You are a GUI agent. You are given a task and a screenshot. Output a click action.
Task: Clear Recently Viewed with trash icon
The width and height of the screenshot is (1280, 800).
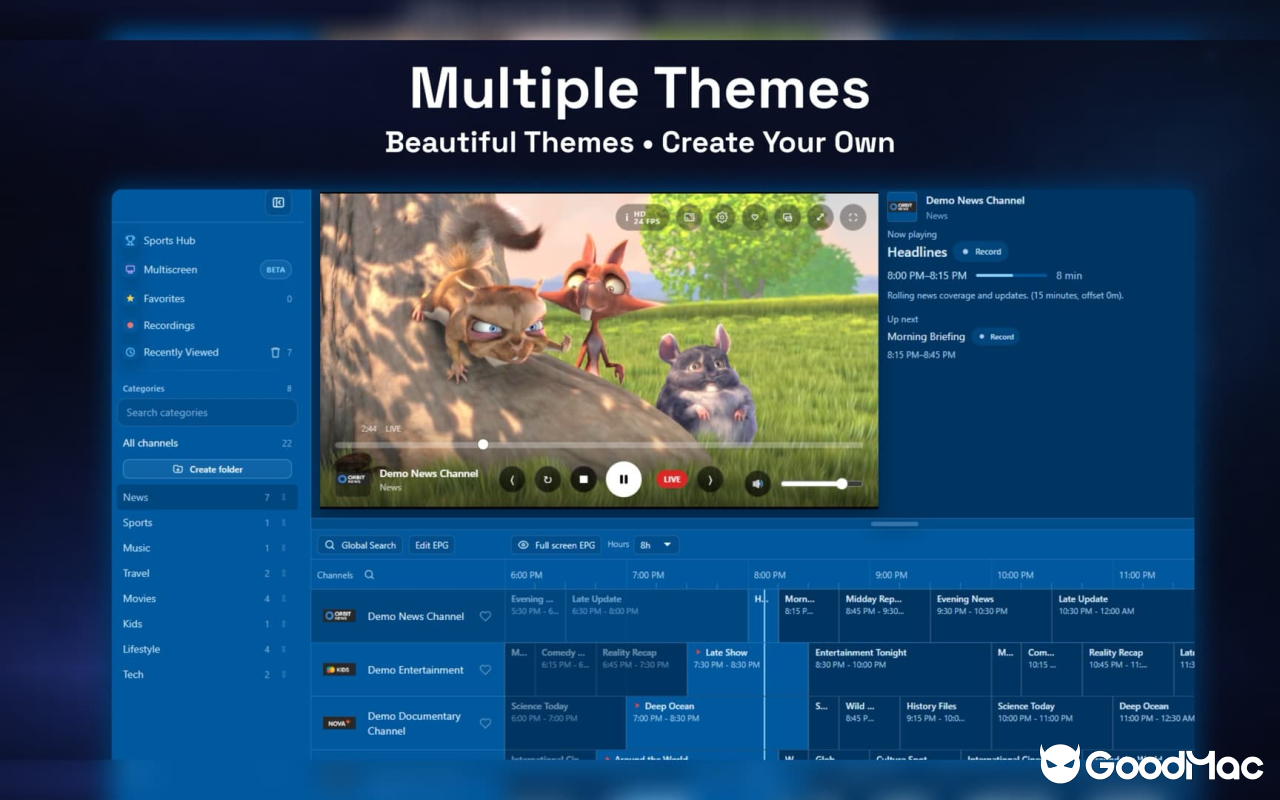(x=276, y=353)
